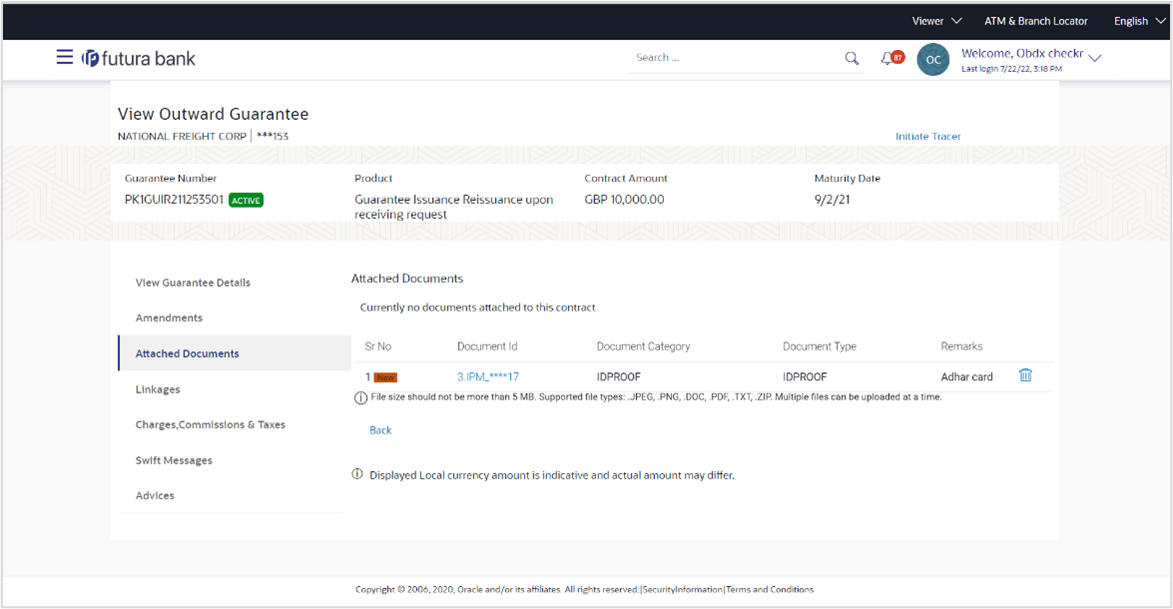Open the Viewer dropdown
This screenshot has width=1173, height=609.
[935, 20]
